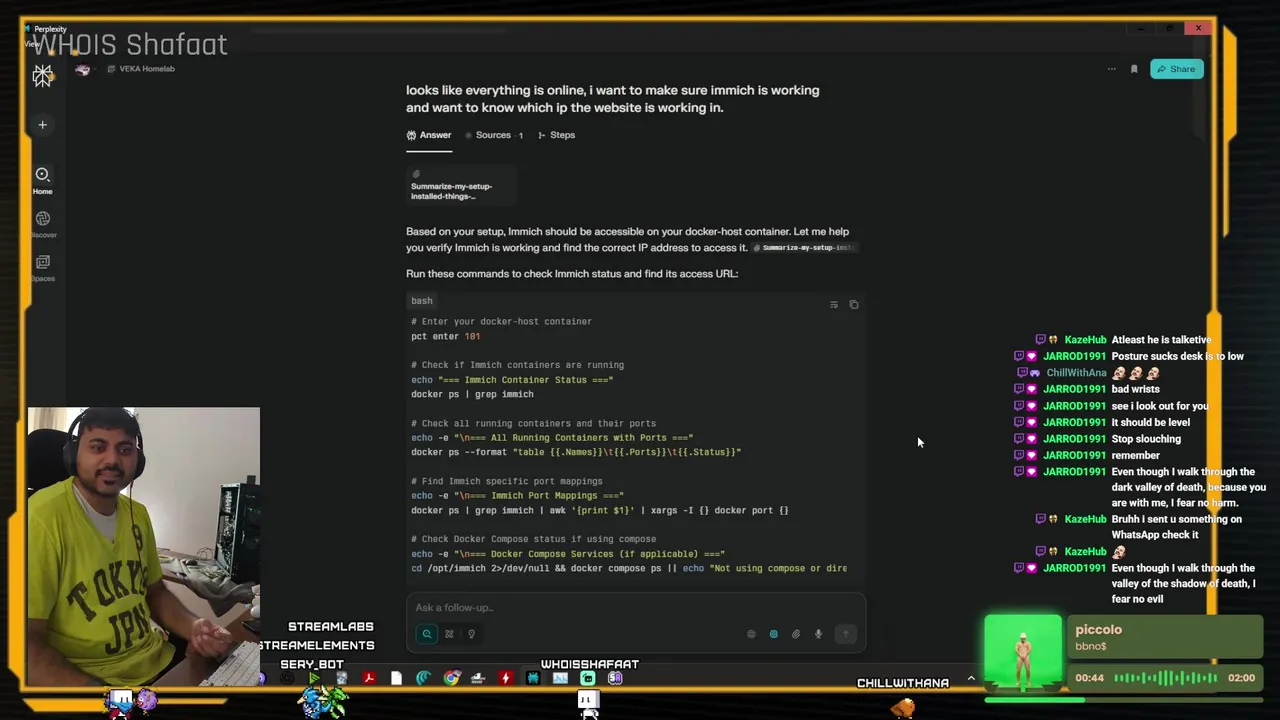
Task: Start voice dictation with the microphone icon
Action: click(x=818, y=634)
